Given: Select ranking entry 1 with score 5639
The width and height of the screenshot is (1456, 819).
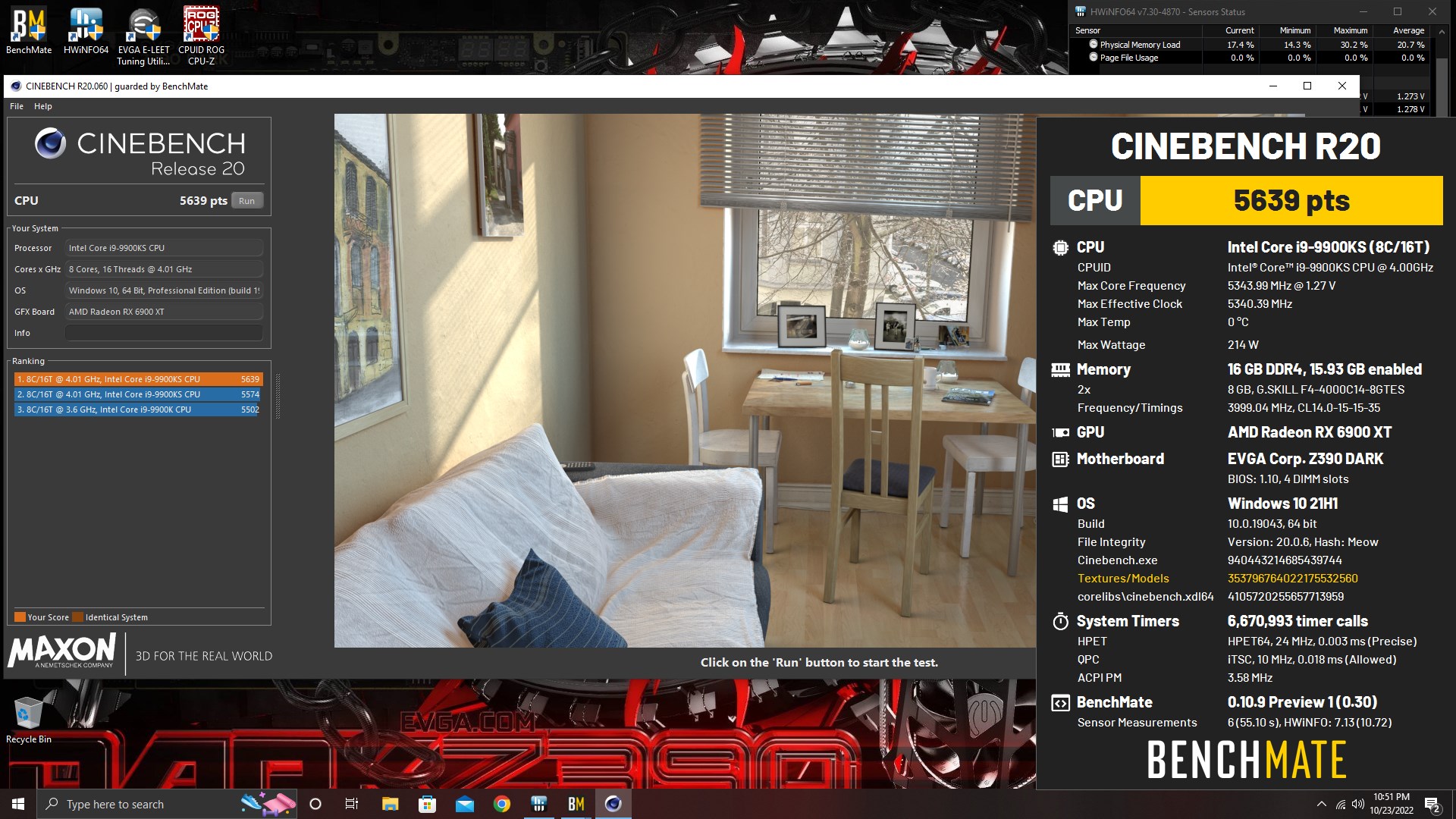Looking at the screenshot, I should 138,379.
